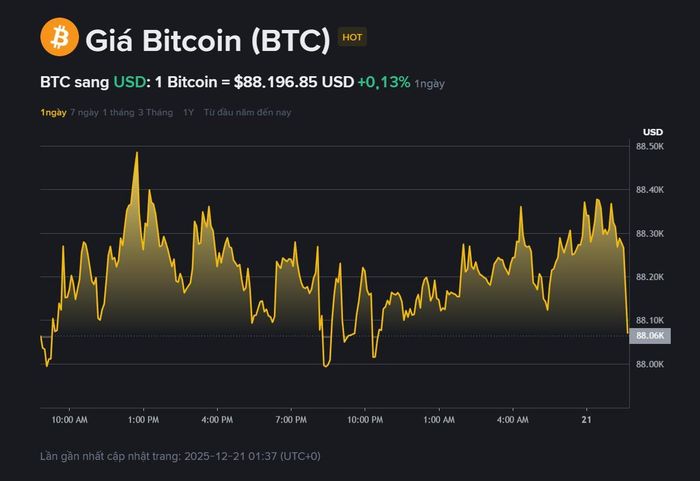Viewport: 700px width, 481px height.
Task: Click the HOT badge next to the title
Action: 352,38
